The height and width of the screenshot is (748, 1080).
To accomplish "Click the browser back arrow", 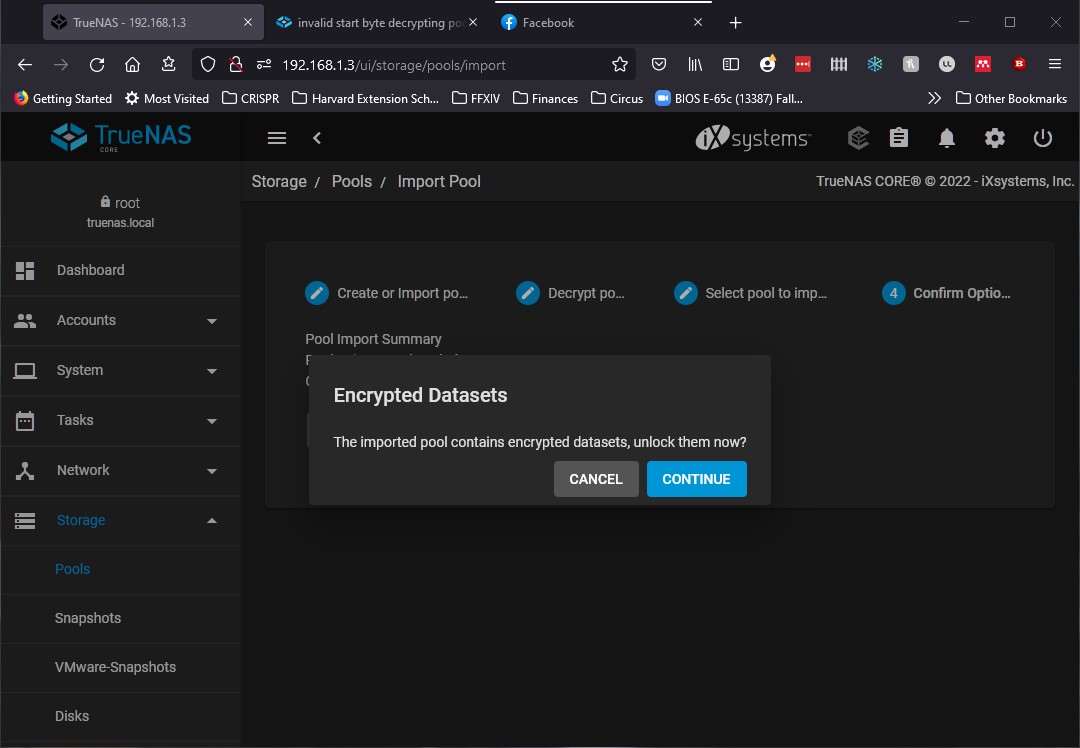I will (x=25, y=65).
